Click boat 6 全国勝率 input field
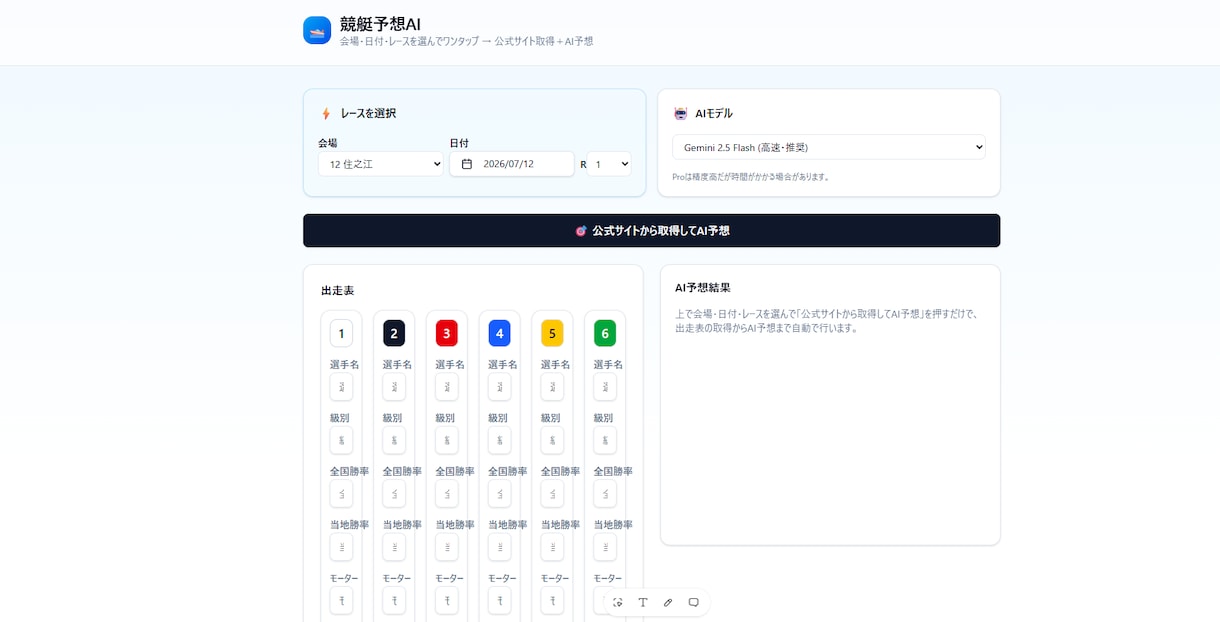The height and width of the screenshot is (622, 1220). pyautogui.click(x=605, y=494)
